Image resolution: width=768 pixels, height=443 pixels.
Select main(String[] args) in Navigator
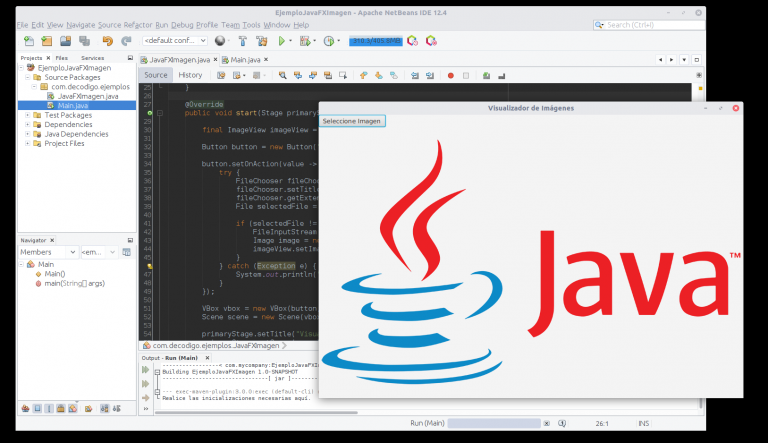tap(74, 283)
